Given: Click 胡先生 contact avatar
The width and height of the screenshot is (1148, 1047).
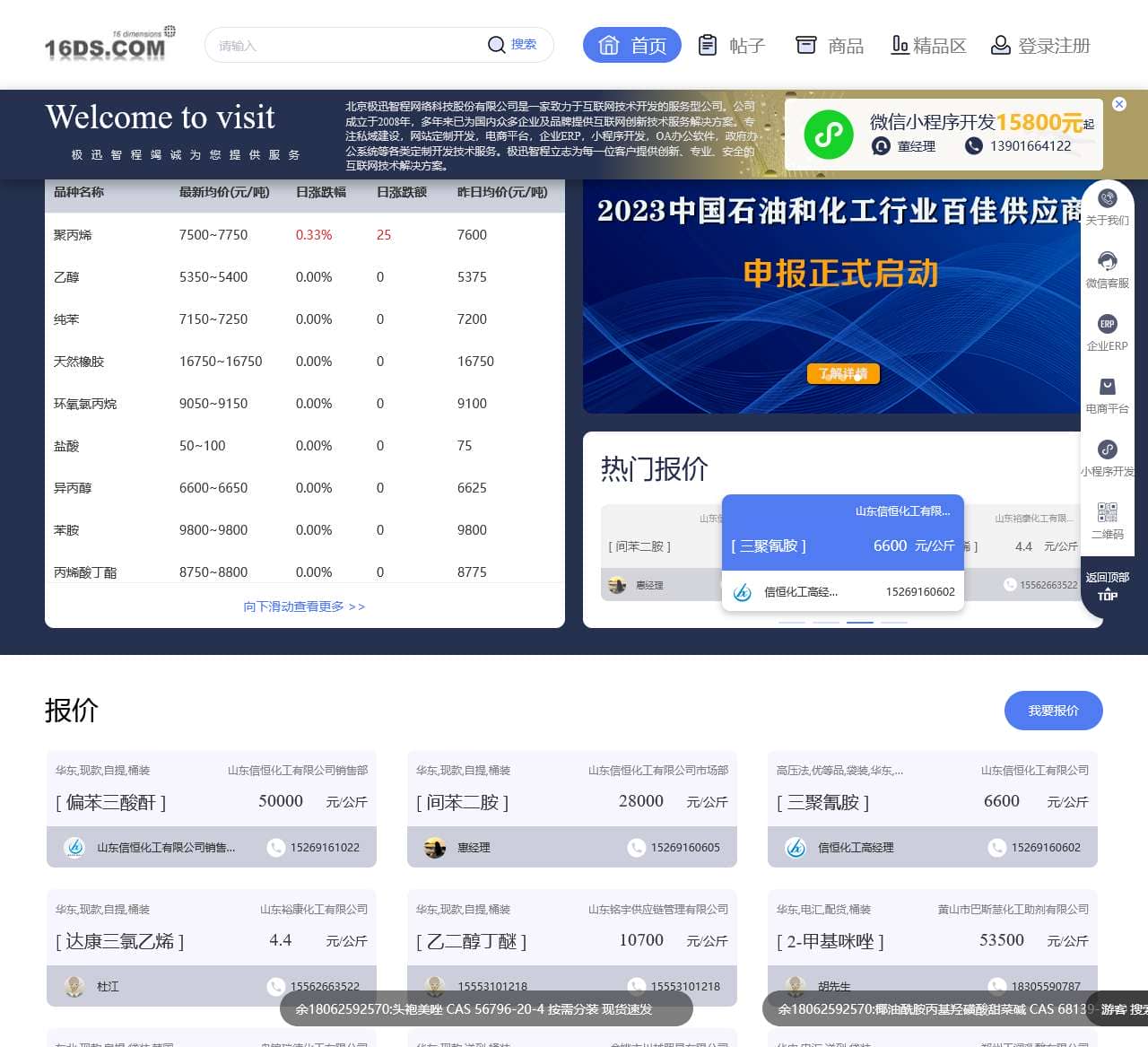Looking at the screenshot, I should coord(796,986).
